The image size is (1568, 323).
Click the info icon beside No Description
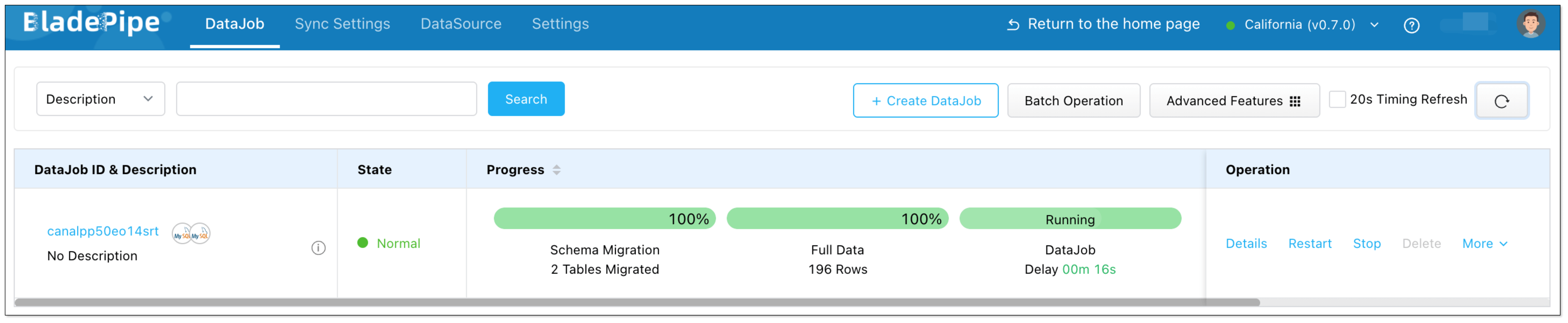tap(318, 247)
